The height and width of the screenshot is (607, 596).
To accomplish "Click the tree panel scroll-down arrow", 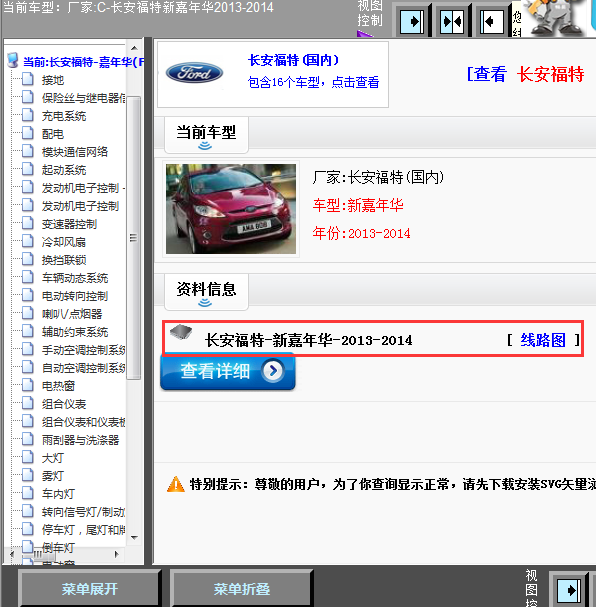I will (x=134, y=537).
